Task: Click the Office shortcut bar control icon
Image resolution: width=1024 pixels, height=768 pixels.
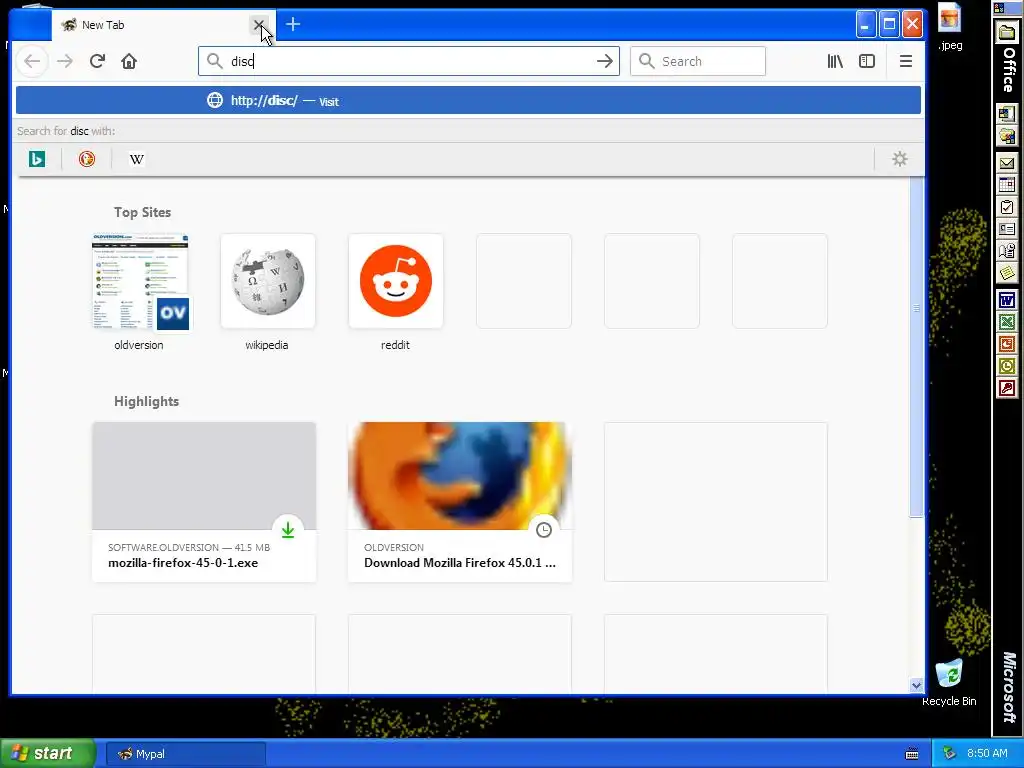Action: (999, 8)
